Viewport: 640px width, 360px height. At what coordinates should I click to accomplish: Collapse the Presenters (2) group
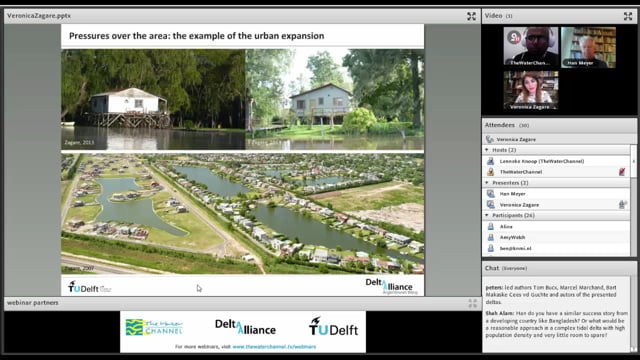click(x=487, y=183)
